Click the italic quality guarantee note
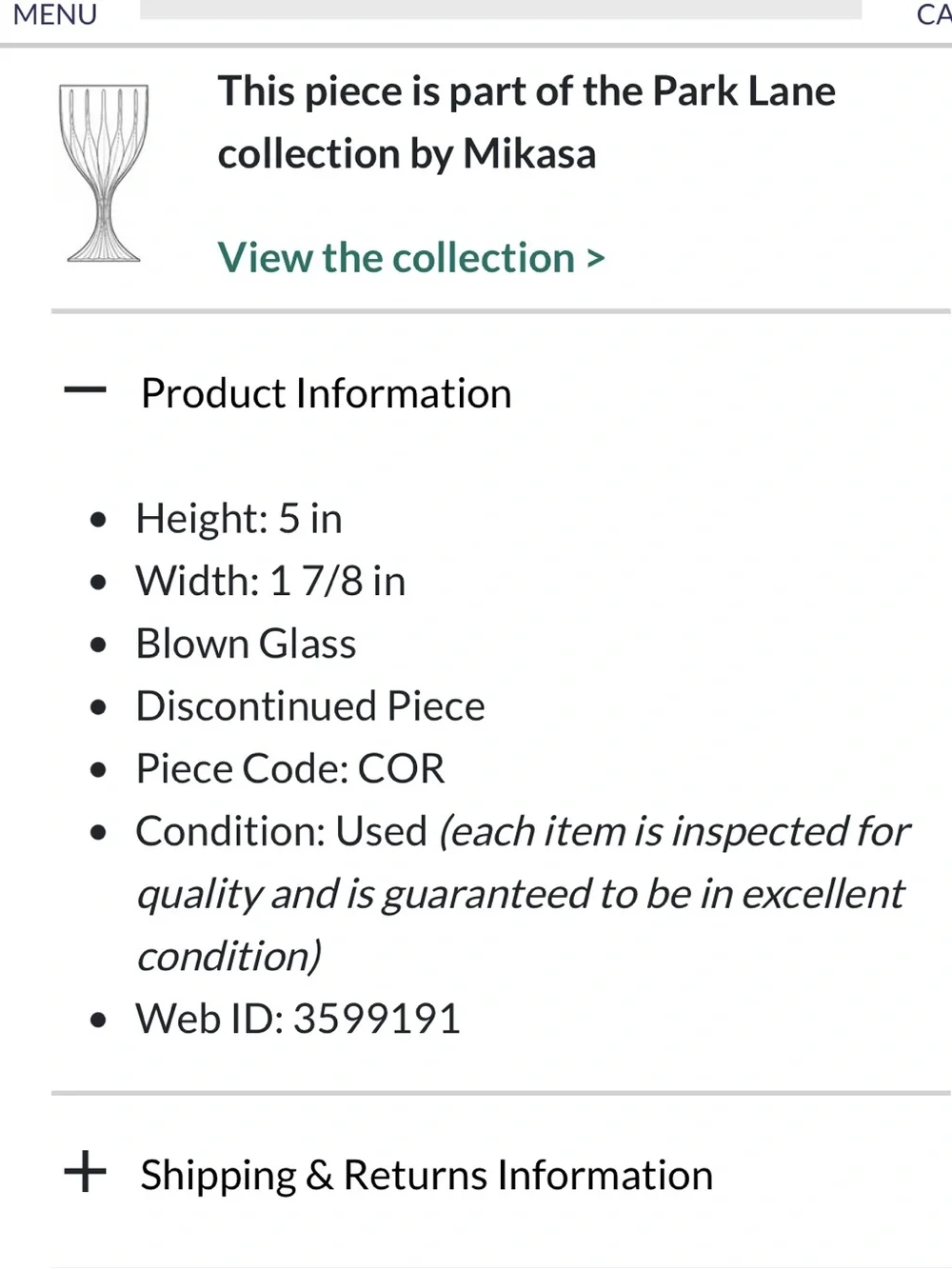Image resolution: width=952 pixels, height=1269 pixels. [x=522, y=894]
